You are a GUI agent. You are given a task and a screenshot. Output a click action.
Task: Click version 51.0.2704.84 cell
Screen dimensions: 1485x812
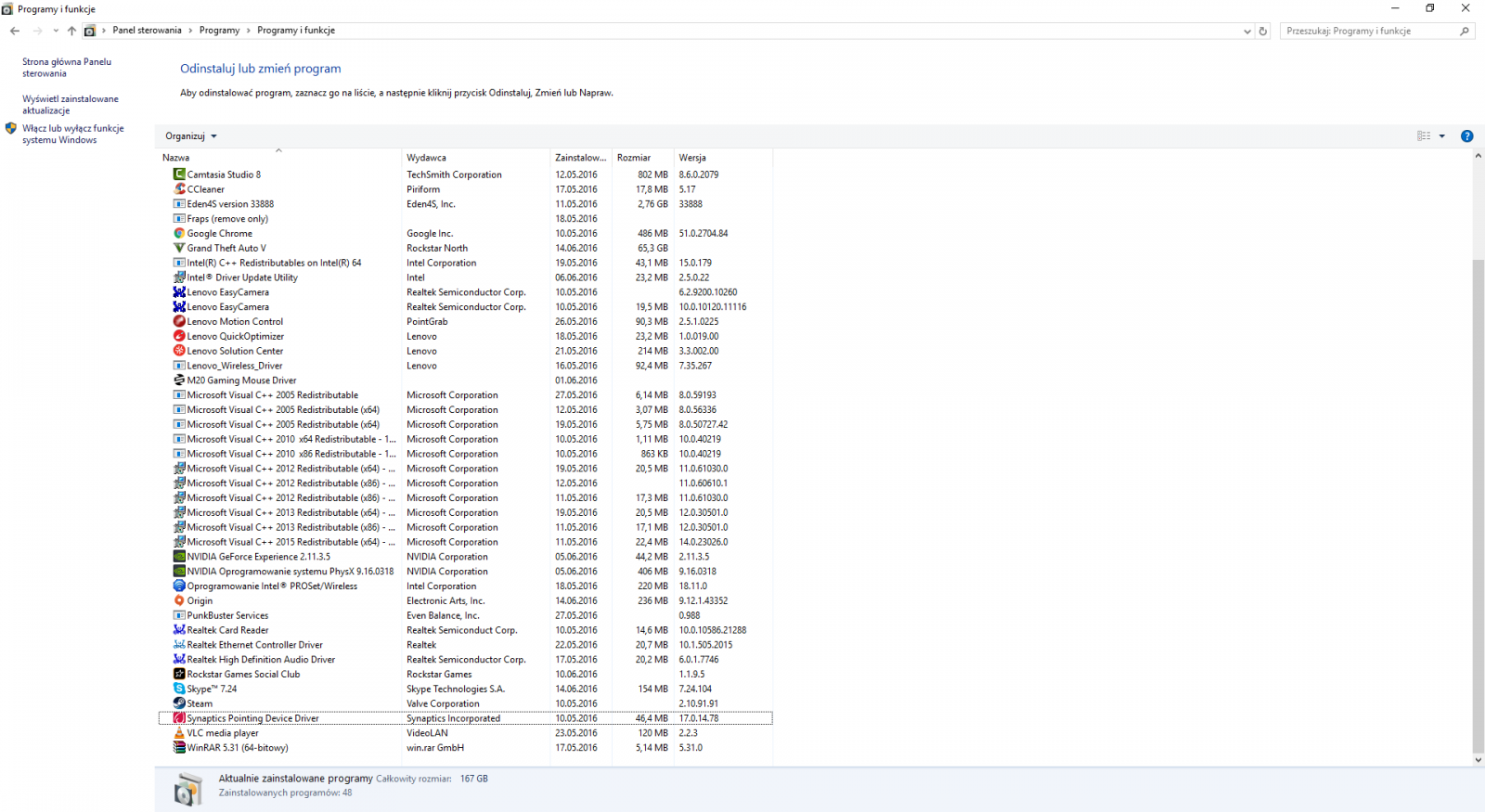click(x=704, y=234)
